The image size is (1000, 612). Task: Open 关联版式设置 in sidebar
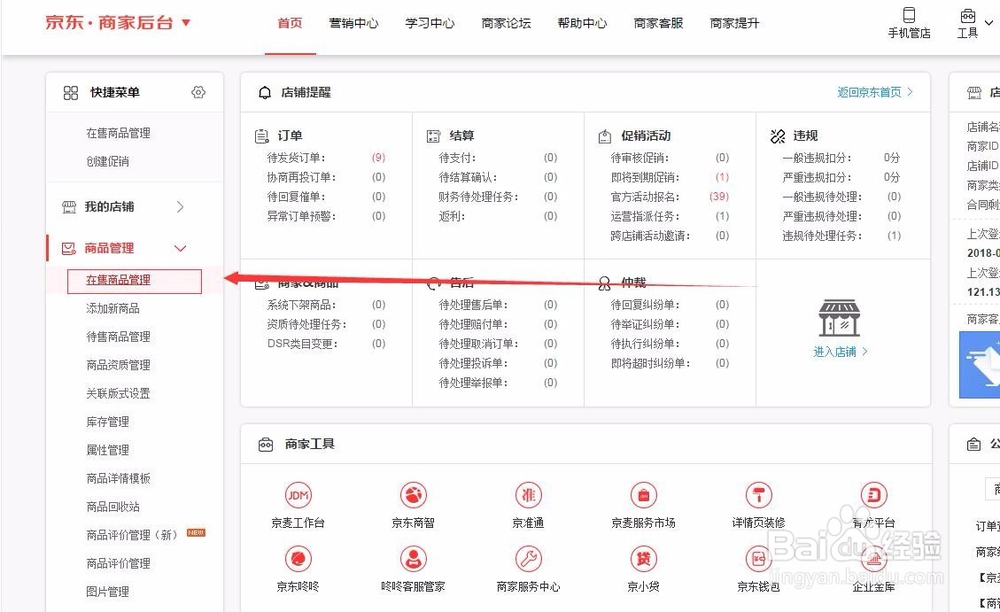point(118,393)
